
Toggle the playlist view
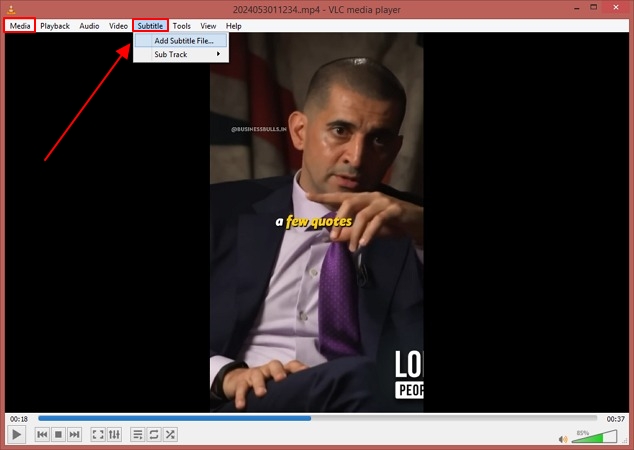pos(137,435)
